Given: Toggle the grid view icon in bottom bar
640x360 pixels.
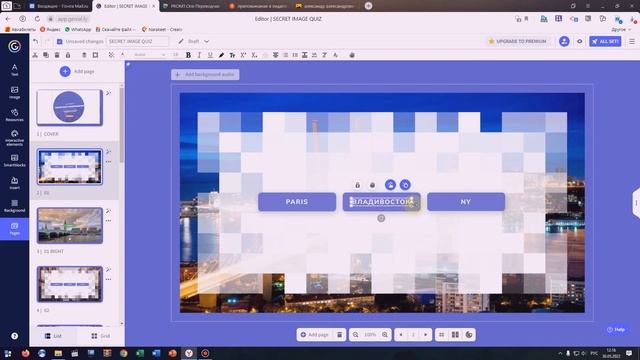Looking at the screenshot, I should pyautogui.click(x=441, y=335).
